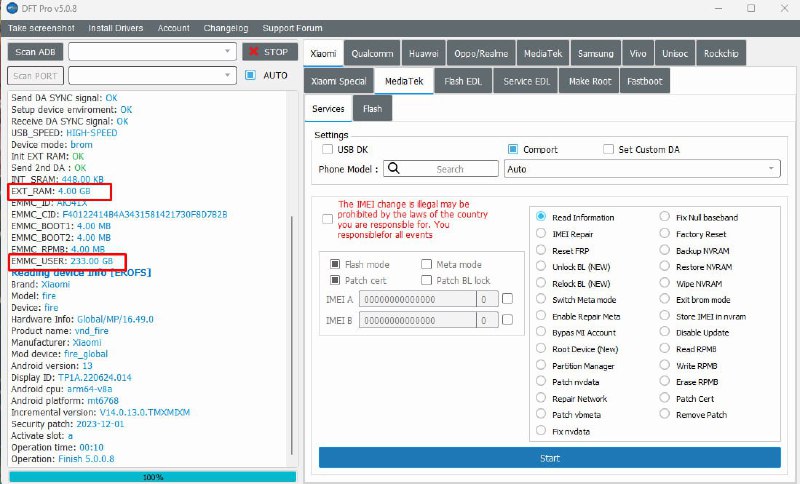
Task: Open the Xiaomi Special tab
Action: coord(339,81)
